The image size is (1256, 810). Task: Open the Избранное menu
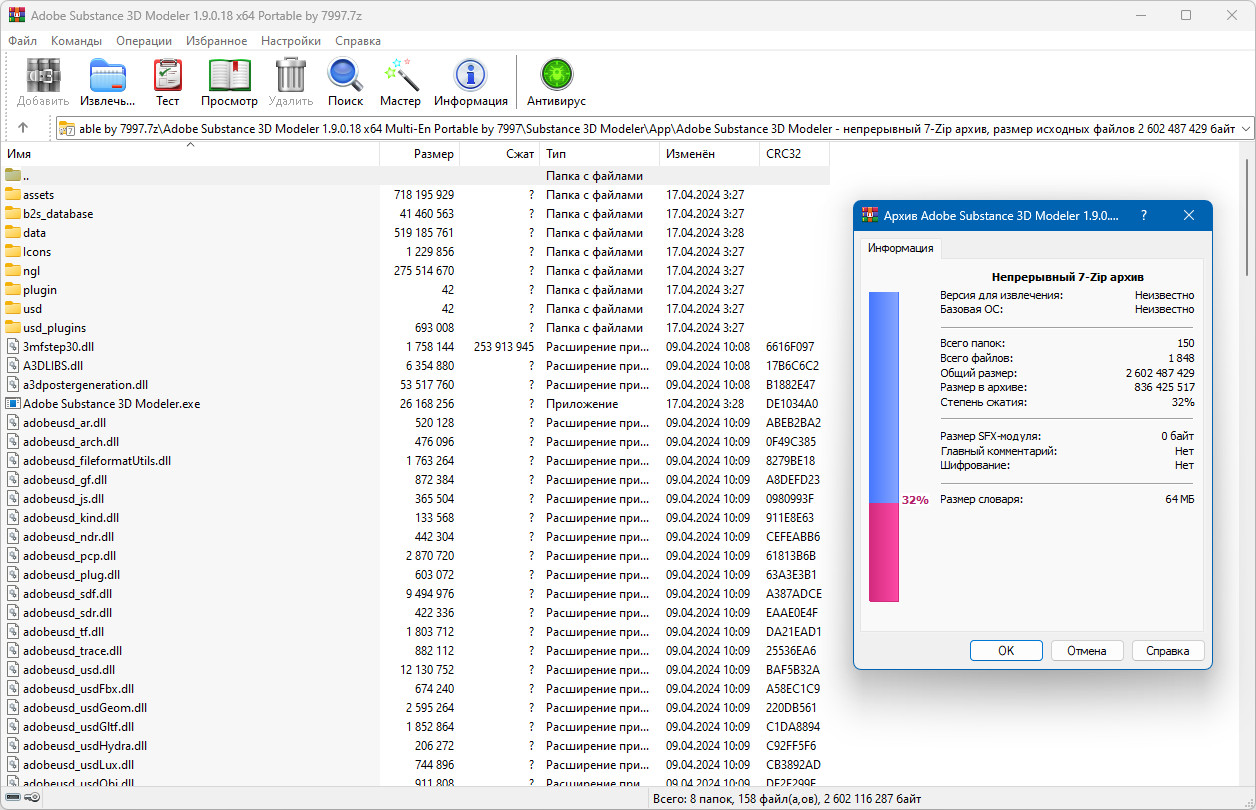(216, 41)
